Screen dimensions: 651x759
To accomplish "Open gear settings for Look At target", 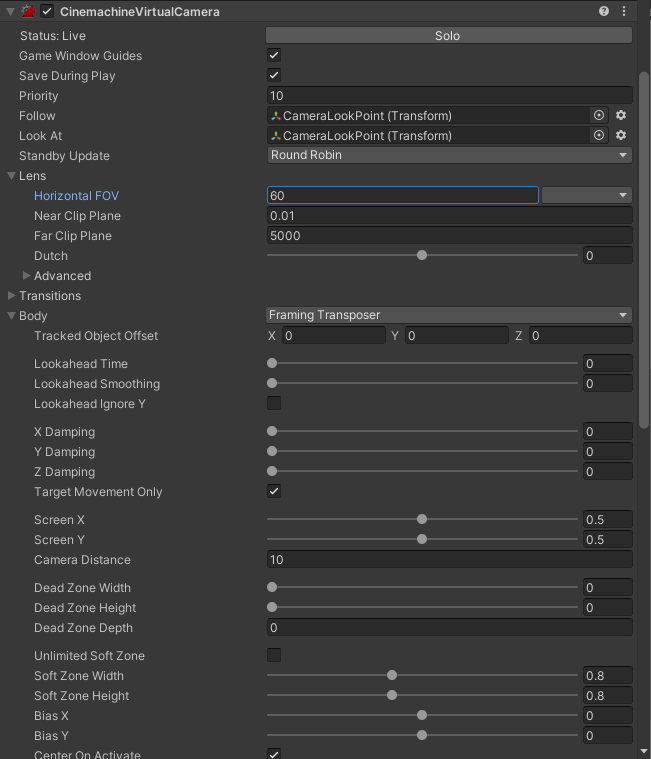I will pos(621,135).
